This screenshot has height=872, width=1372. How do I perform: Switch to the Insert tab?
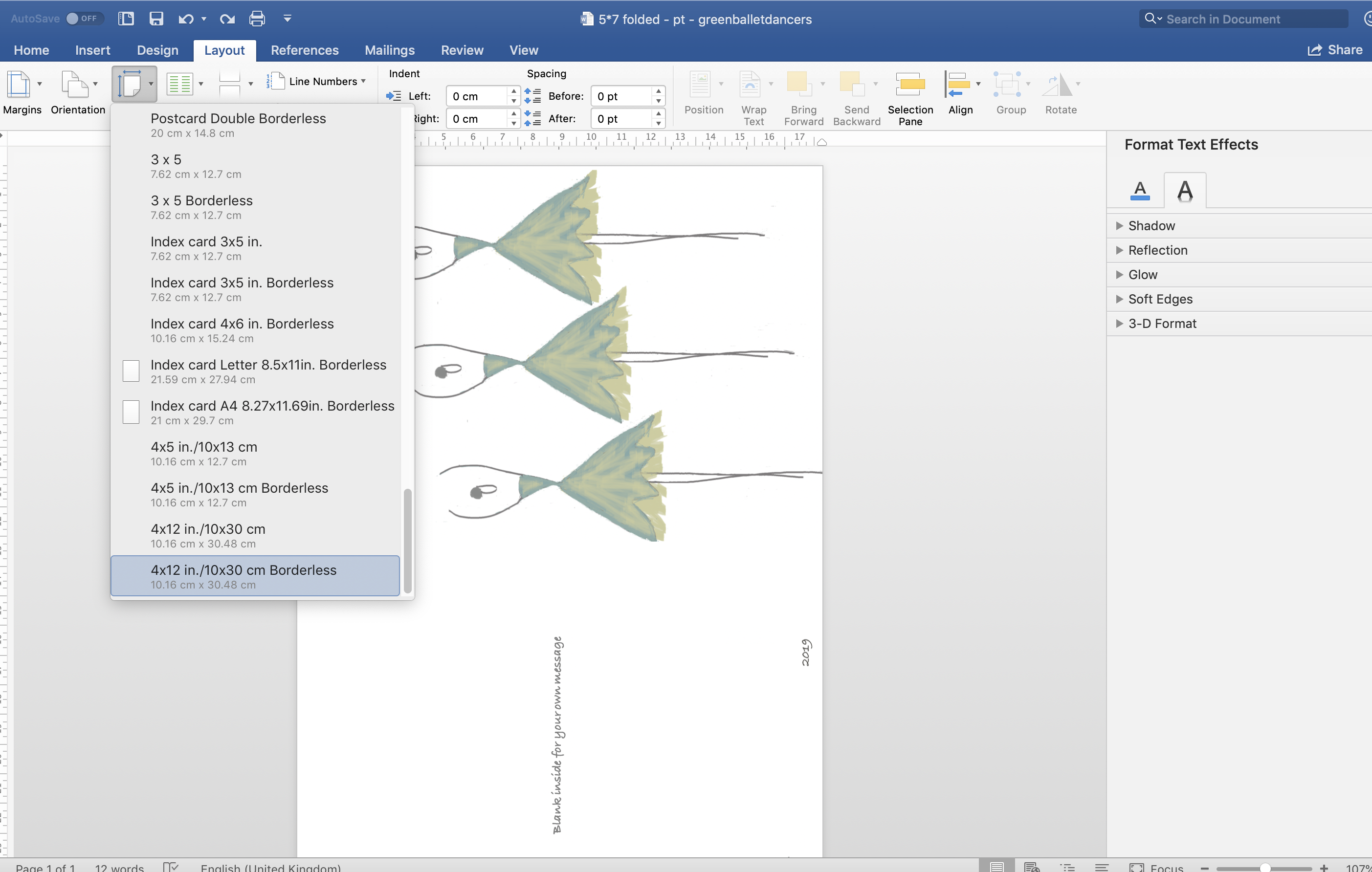[x=92, y=50]
